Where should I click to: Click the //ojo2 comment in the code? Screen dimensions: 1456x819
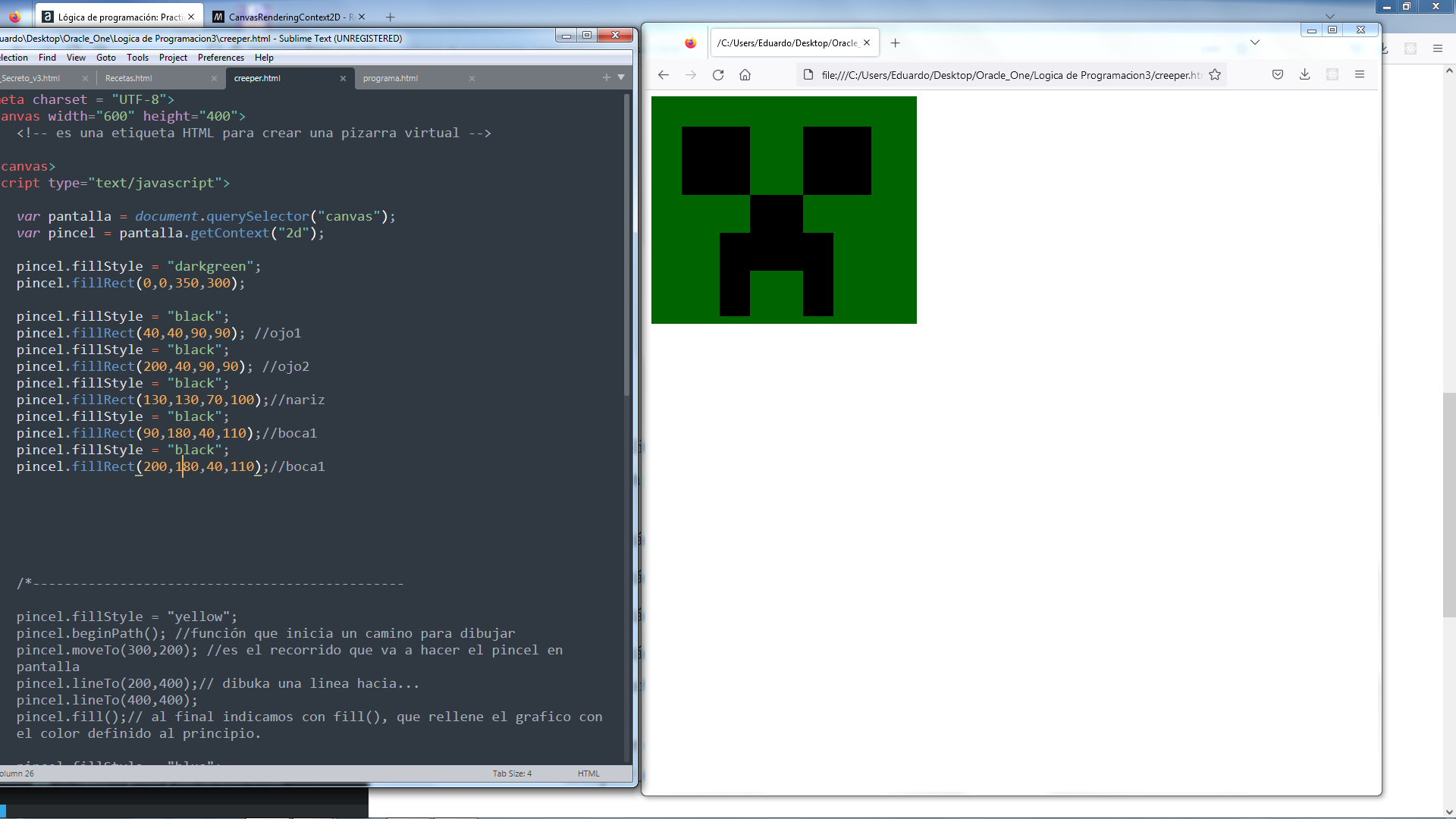(286, 366)
